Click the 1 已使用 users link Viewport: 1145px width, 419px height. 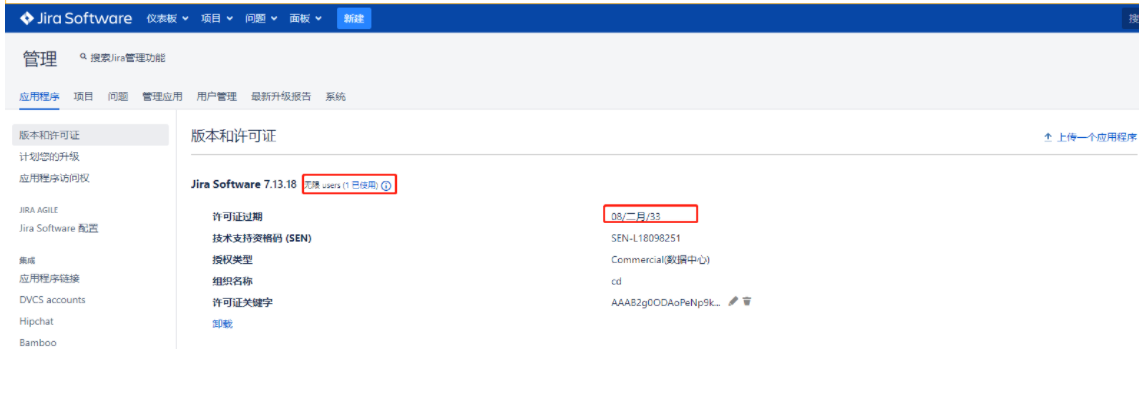[x=361, y=185]
